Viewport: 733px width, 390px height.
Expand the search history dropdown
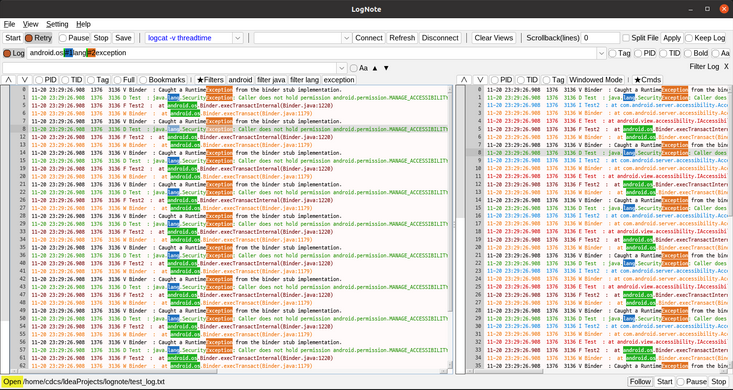(x=341, y=68)
